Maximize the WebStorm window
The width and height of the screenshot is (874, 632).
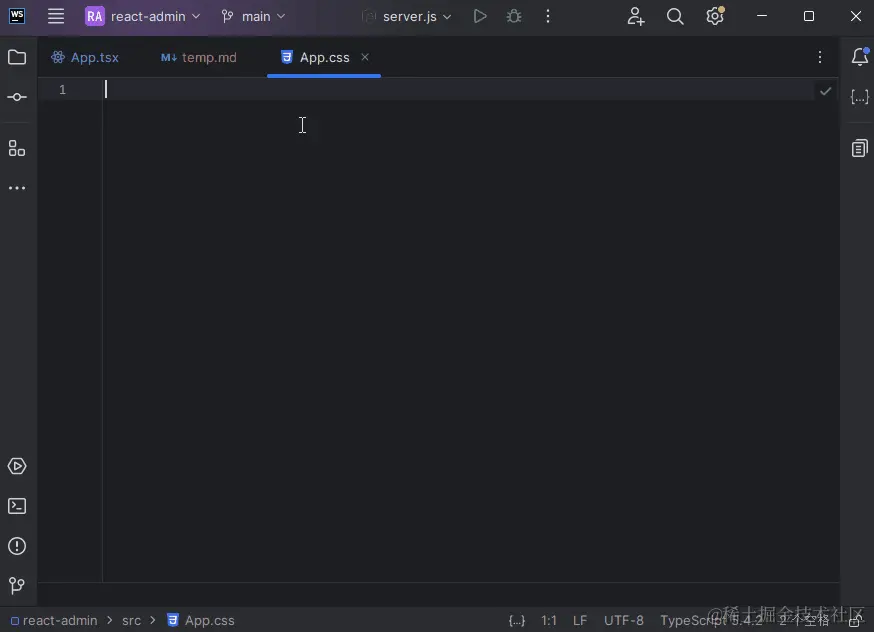809,16
